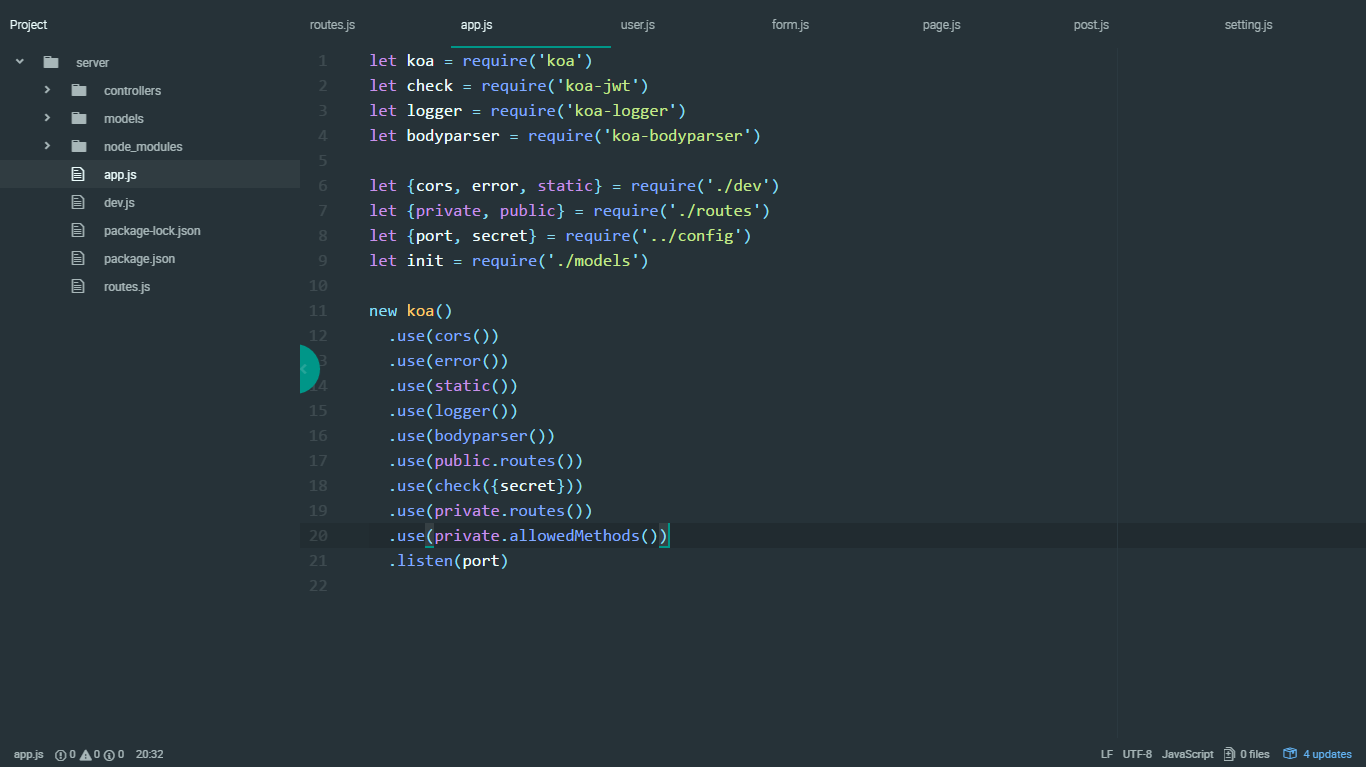This screenshot has height=767, width=1366.
Task: Click the file icon beside package-lock.json
Action: [x=78, y=230]
